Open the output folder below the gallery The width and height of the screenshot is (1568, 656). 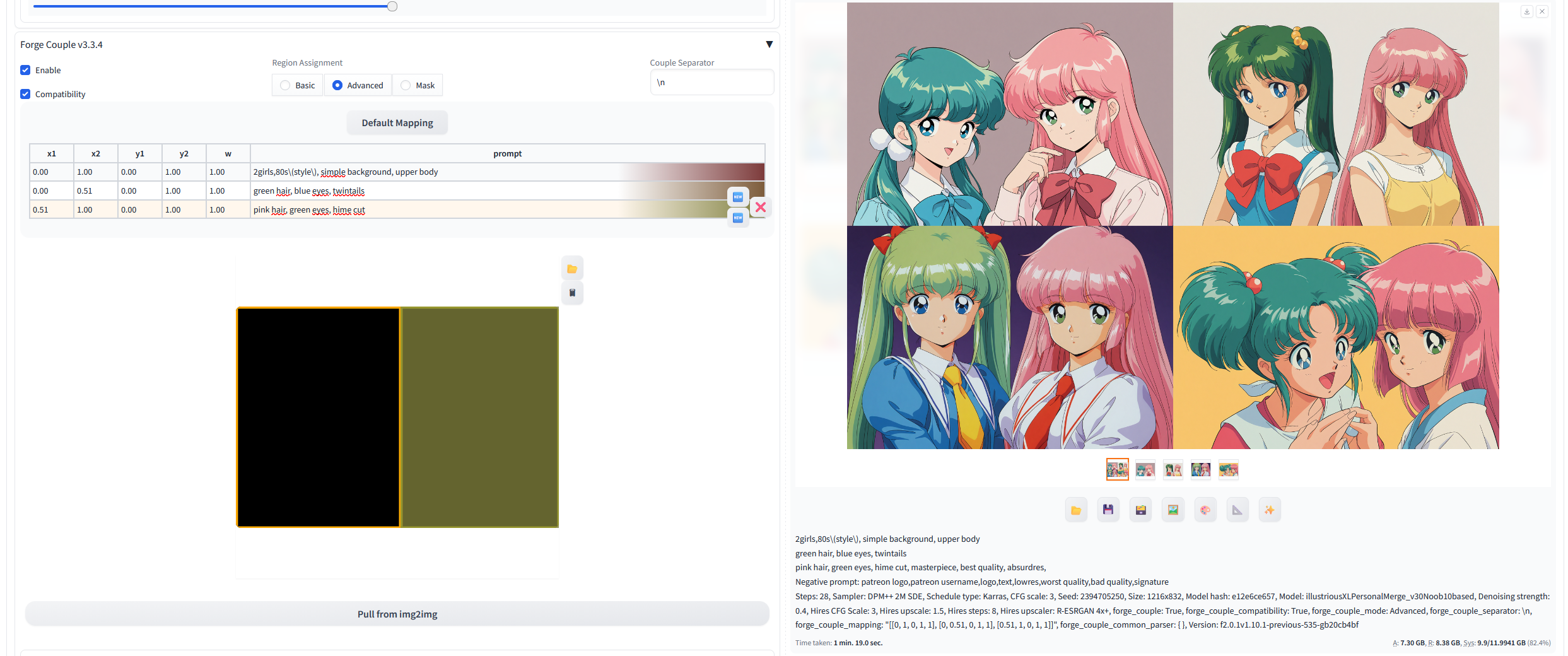(x=1076, y=510)
